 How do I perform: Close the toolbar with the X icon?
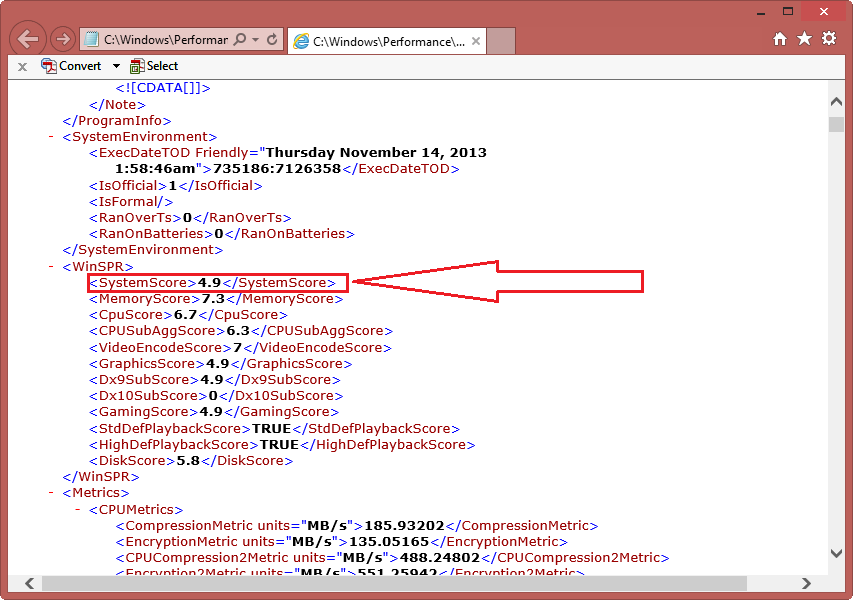(x=22, y=66)
